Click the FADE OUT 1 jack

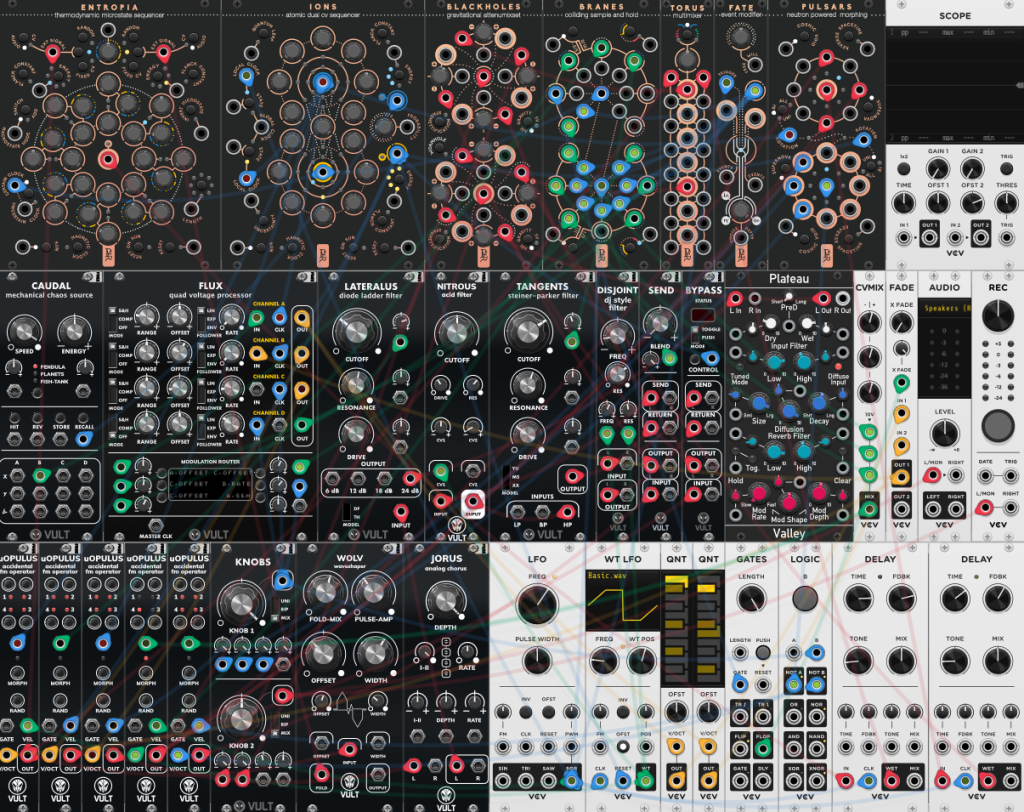coord(901,477)
